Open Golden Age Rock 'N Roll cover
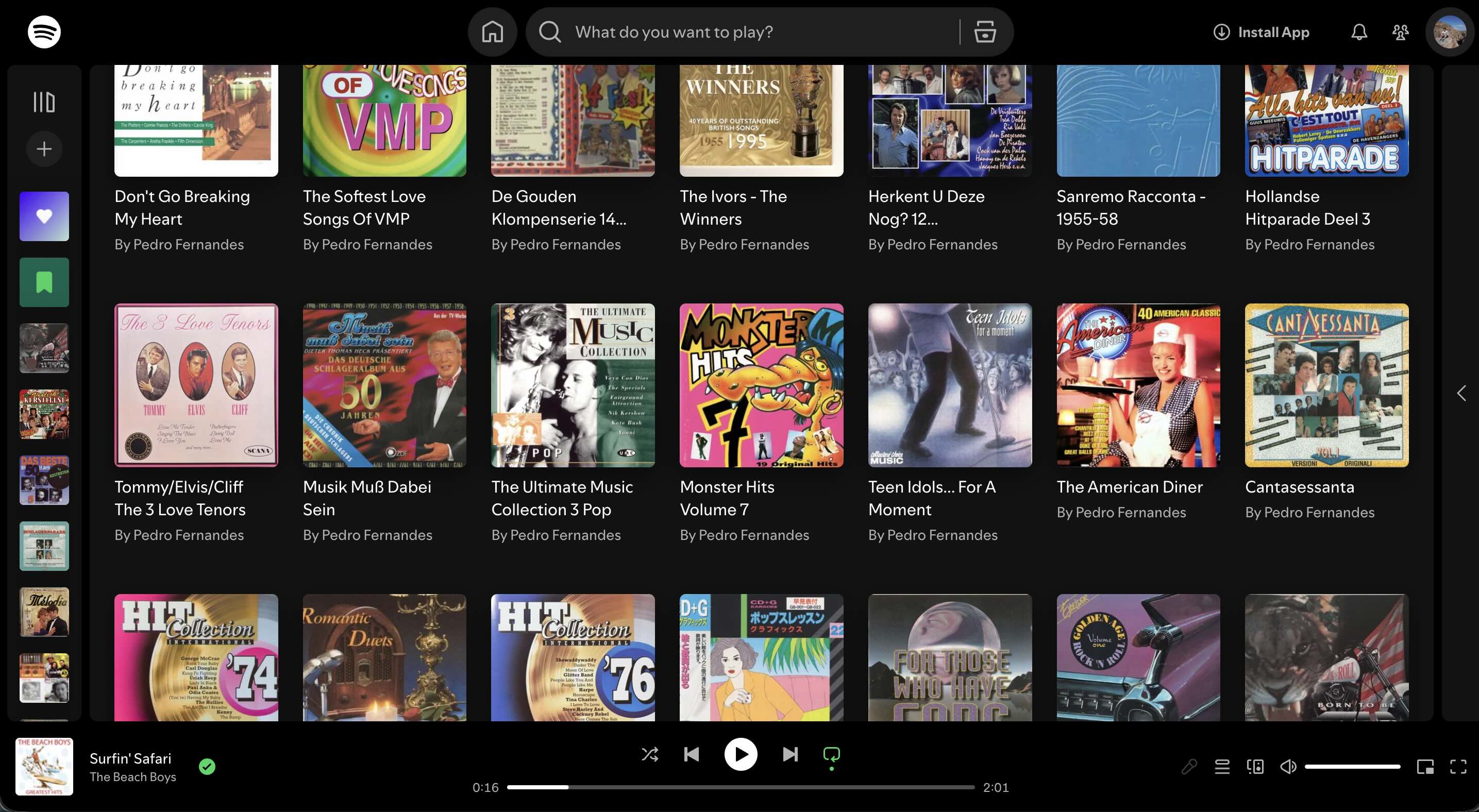 point(1138,657)
